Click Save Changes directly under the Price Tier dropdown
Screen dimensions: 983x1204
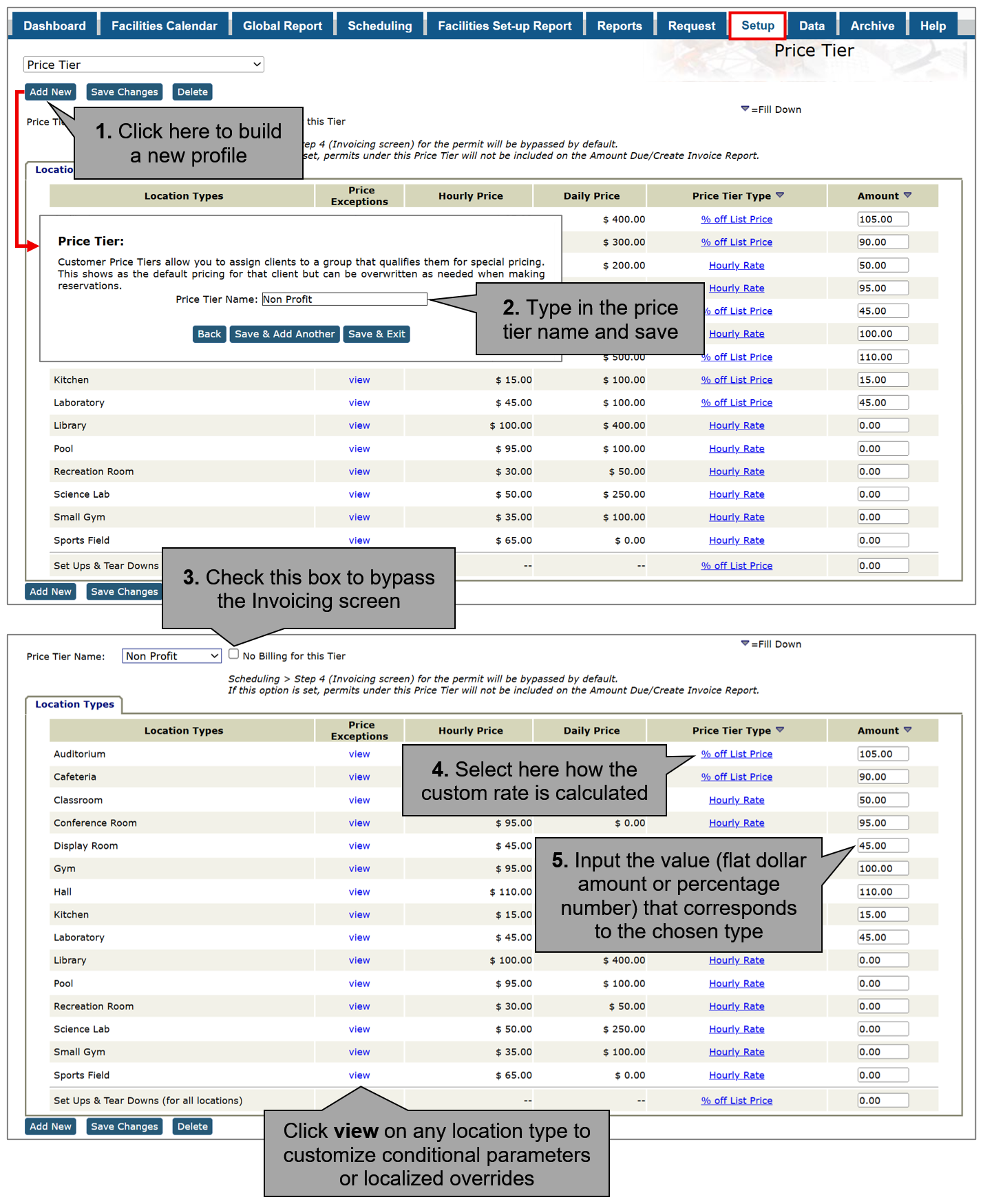pos(125,92)
